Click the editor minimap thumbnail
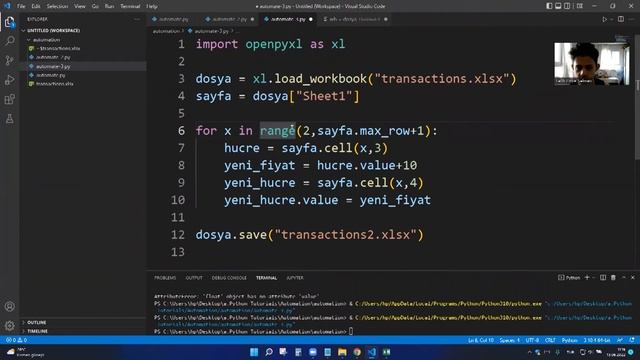The width and height of the screenshot is (640, 360). (622, 38)
